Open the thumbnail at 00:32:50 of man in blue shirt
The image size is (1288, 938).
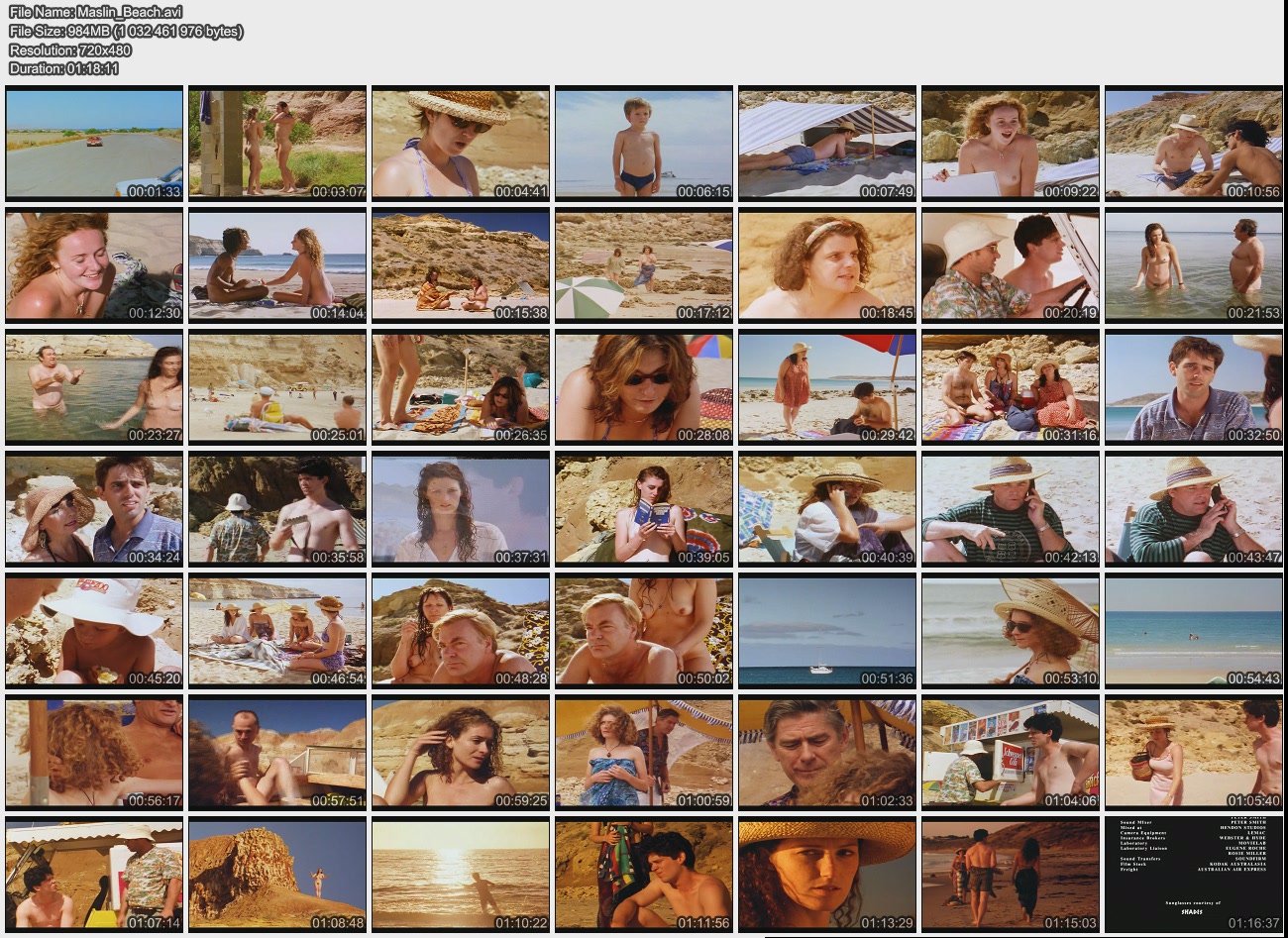point(1194,387)
